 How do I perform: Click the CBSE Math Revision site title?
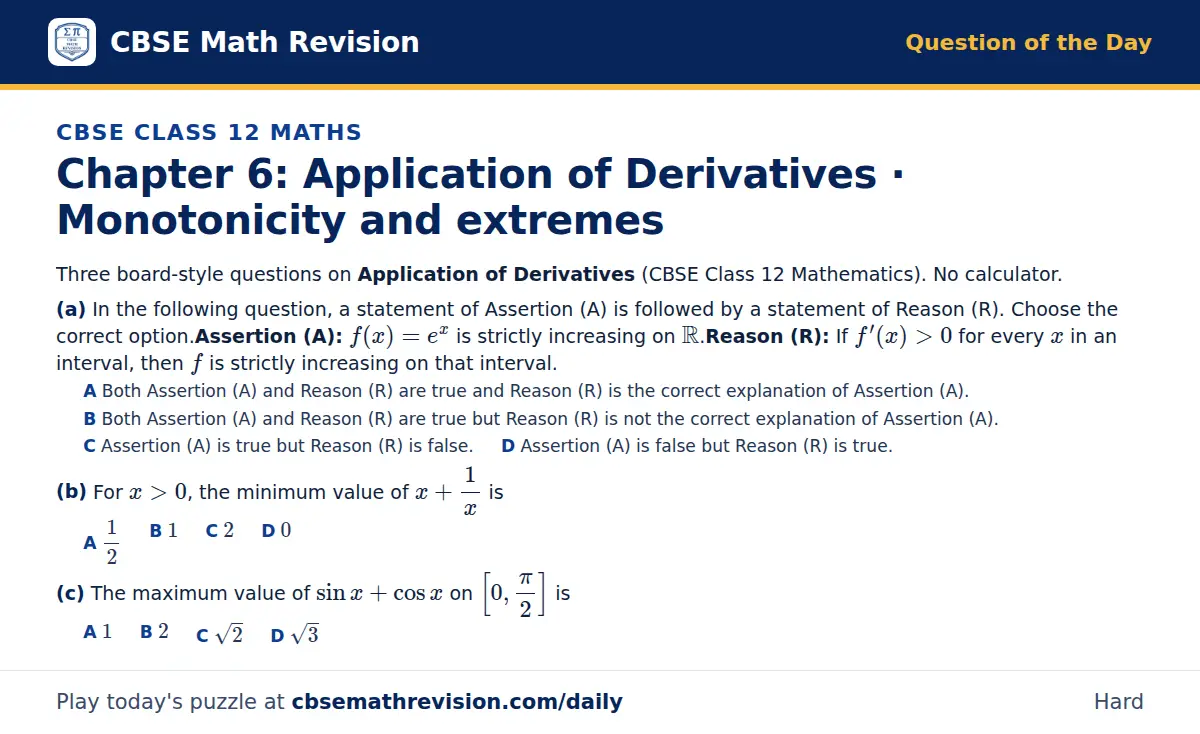264,42
